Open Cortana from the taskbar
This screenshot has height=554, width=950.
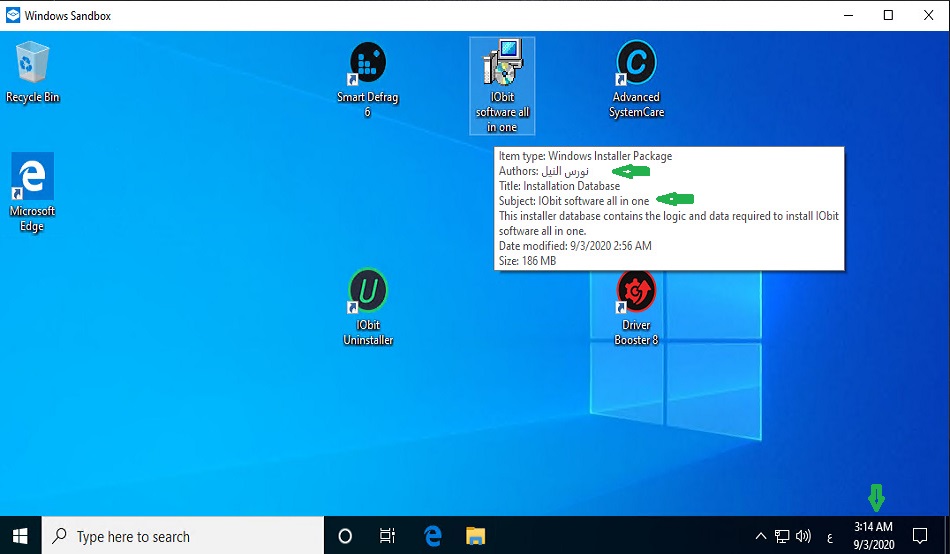point(345,536)
